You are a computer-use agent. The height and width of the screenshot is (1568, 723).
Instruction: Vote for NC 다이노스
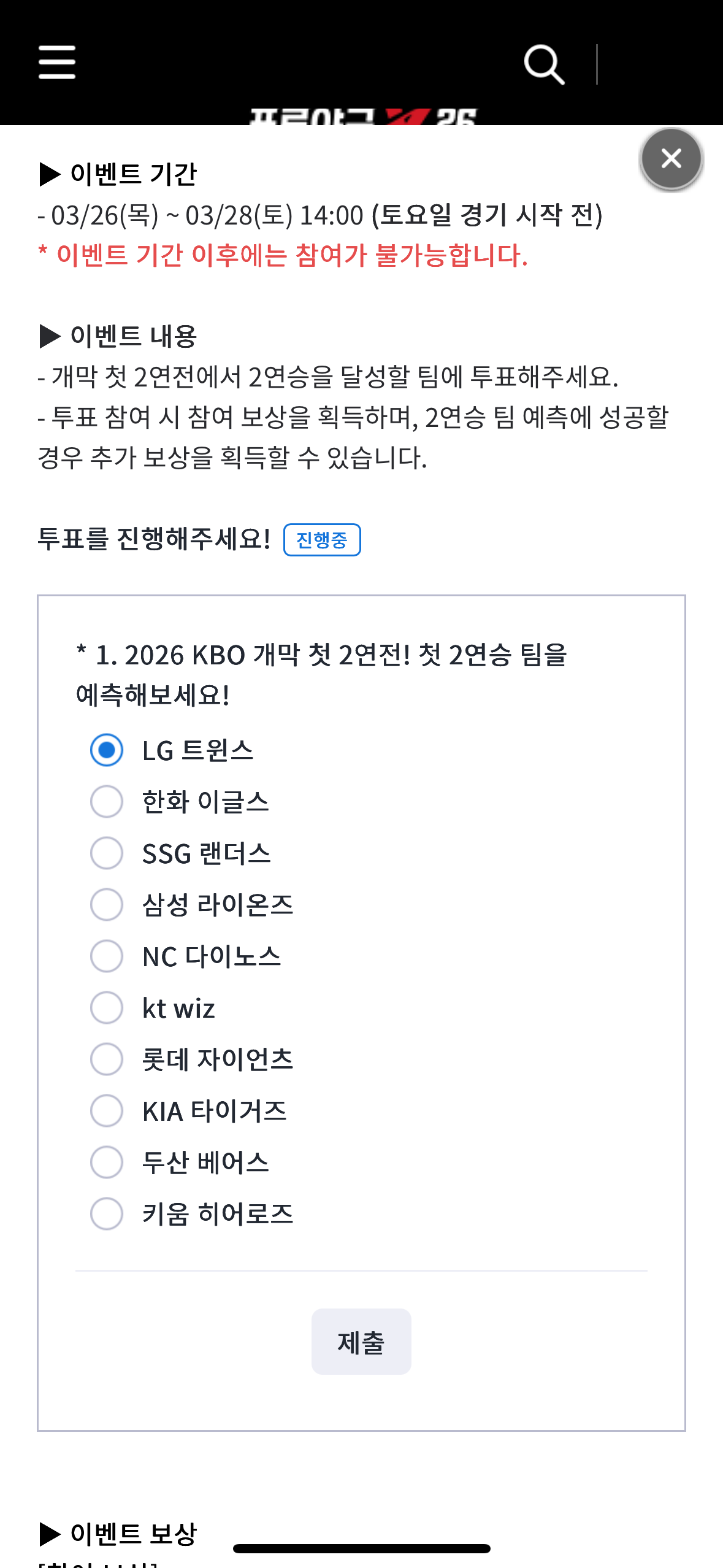click(x=107, y=956)
